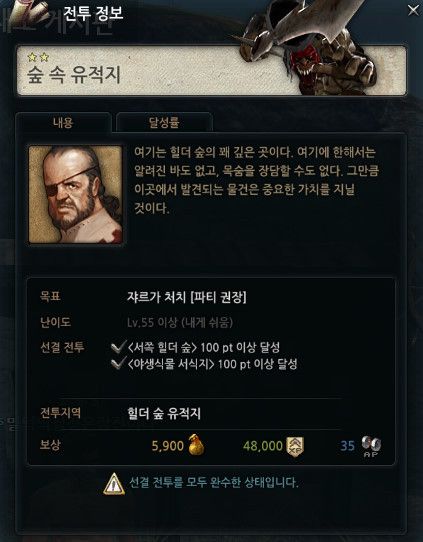Click the 48,000 XP reward amount
This screenshot has width=423, height=542.
click(263, 446)
